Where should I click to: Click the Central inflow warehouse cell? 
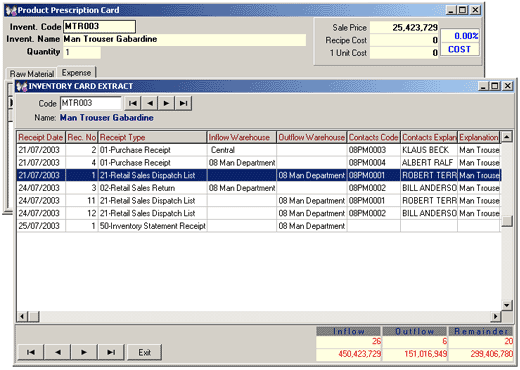click(x=242, y=150)
